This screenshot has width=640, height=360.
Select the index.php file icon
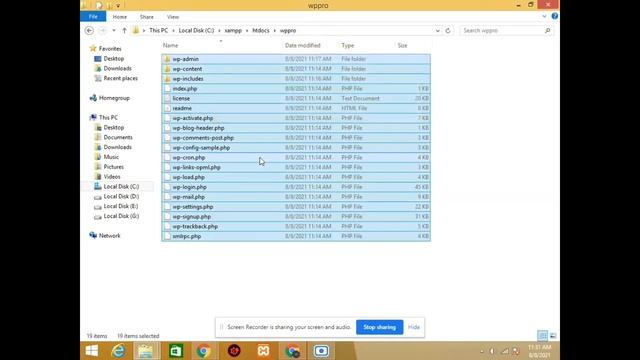[167, 89]
